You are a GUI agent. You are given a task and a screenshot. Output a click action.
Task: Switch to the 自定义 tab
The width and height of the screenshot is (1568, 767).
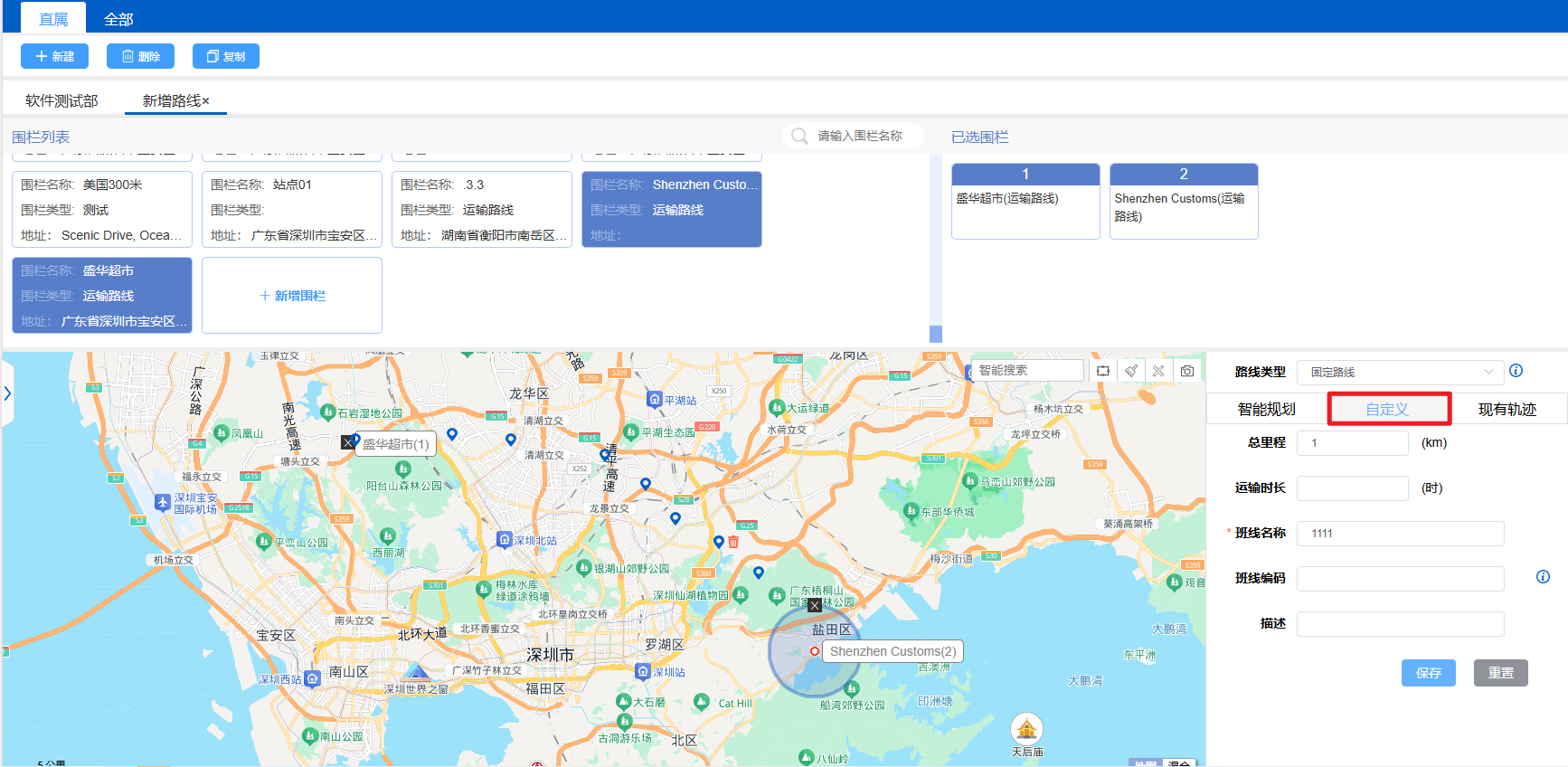click(x=1388, y=409)
